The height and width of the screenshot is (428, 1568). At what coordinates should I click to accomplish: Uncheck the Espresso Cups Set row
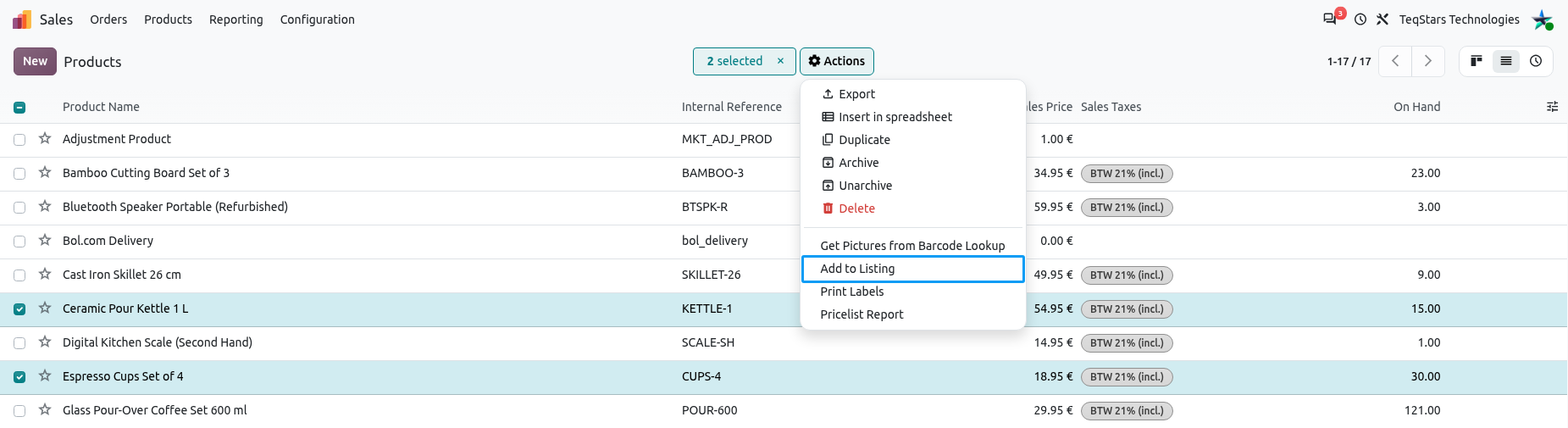pyautogui.click(x=19, y=377)
